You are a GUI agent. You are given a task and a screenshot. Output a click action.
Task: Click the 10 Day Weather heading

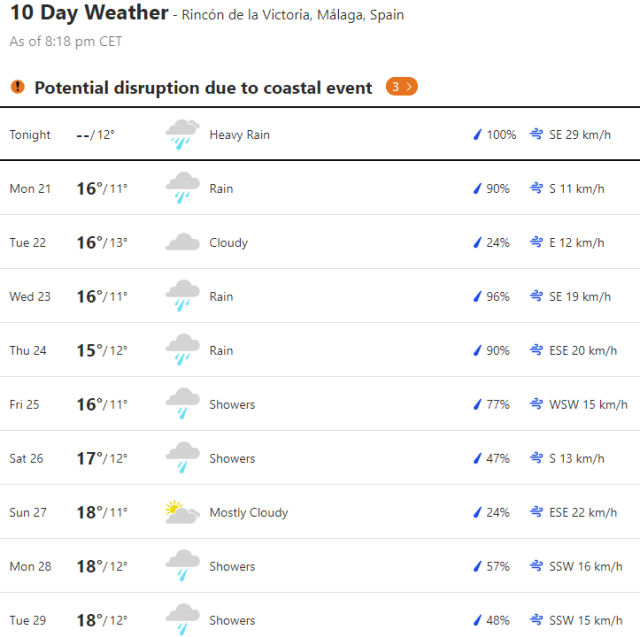(x=89, y=14)
